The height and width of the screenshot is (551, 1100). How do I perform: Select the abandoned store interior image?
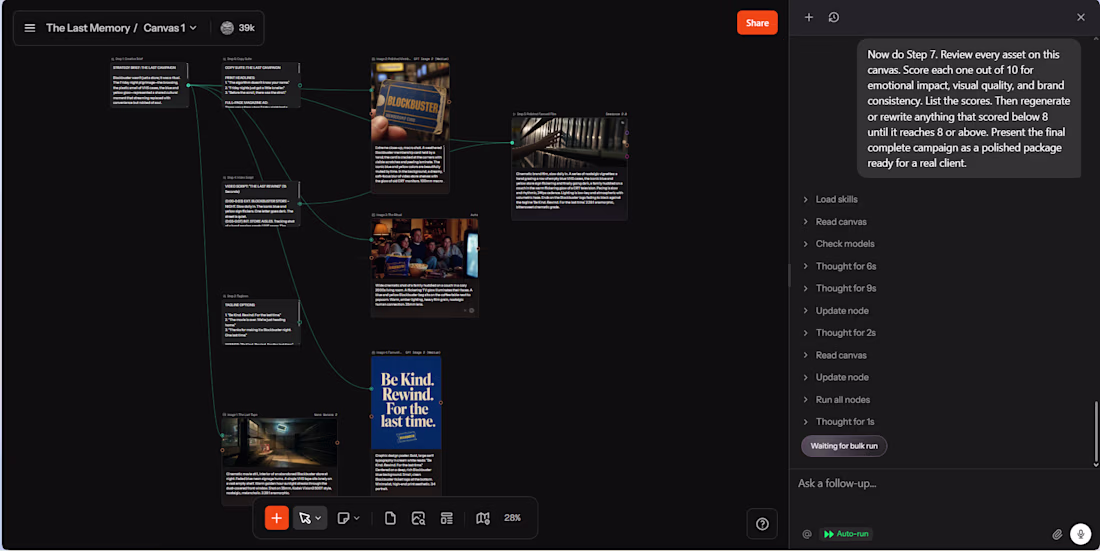280,443
